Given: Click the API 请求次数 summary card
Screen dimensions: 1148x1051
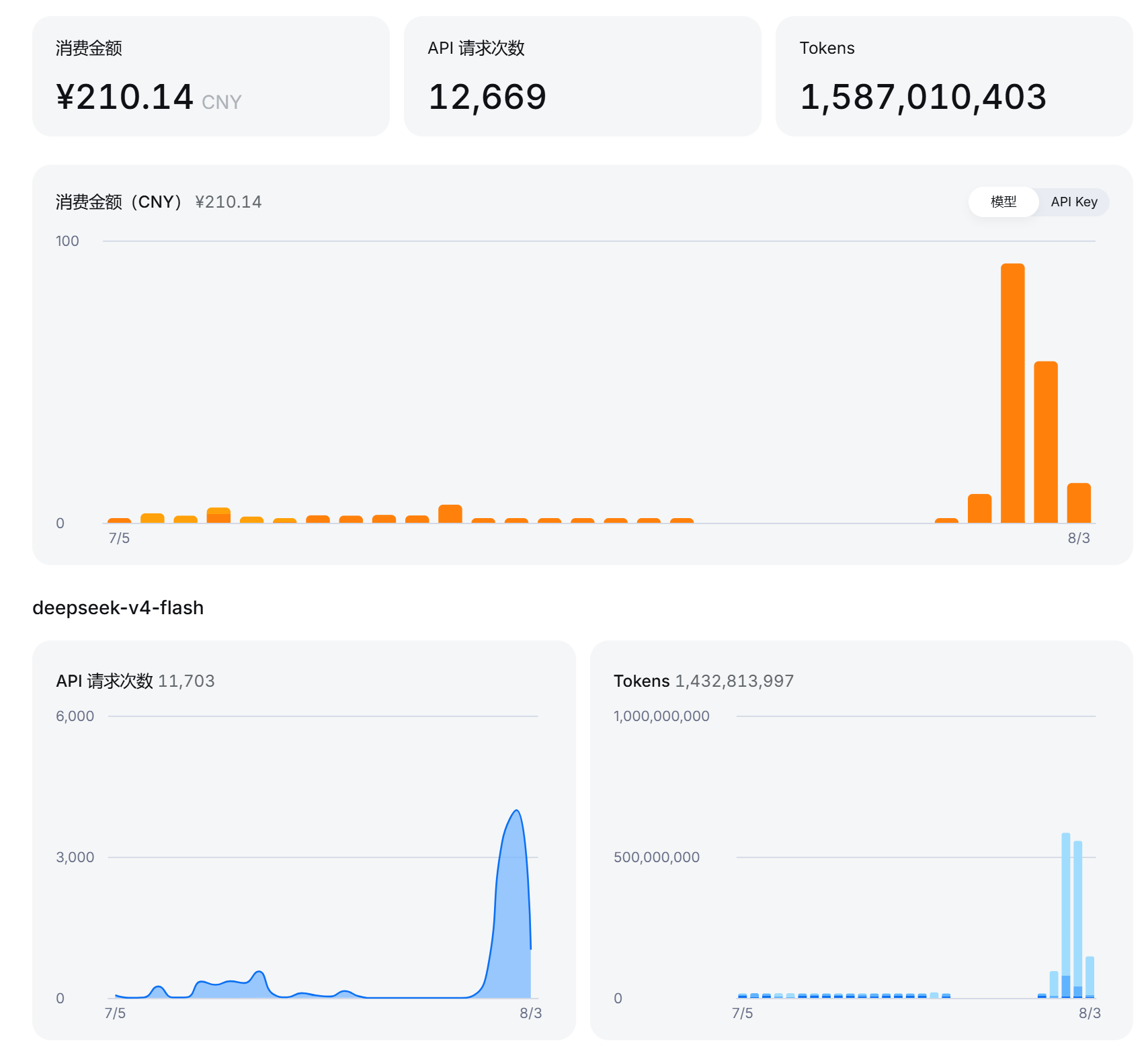Looking at the screenshot, I should coord(583,76).
